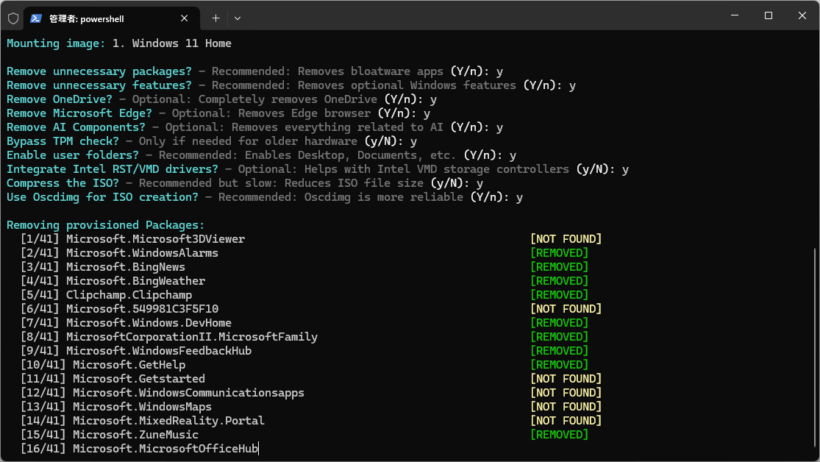Screen dimensions: 820x462
Task: Close the terminal window
Action: 802,15
